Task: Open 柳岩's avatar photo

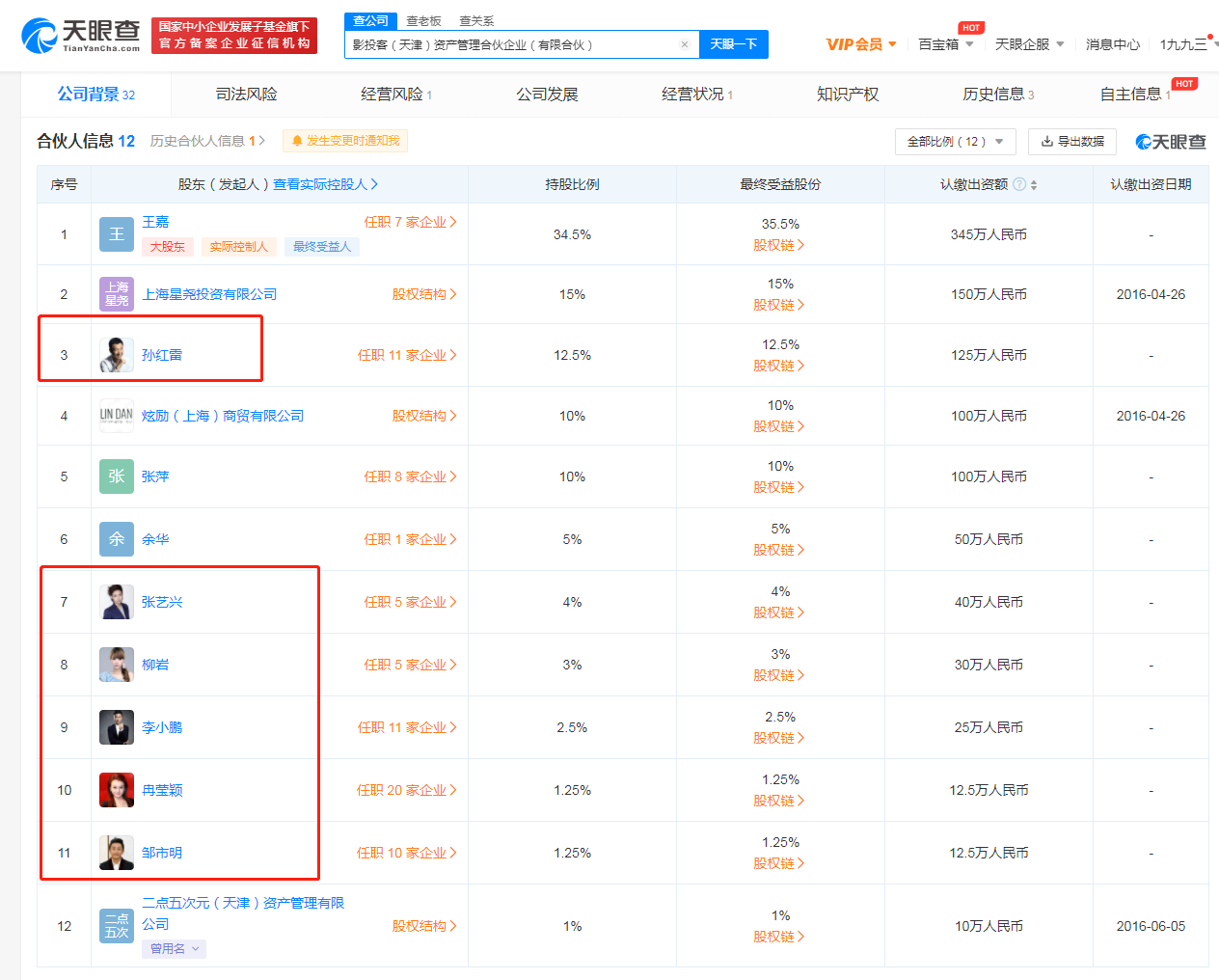Action: coord(117,665)
